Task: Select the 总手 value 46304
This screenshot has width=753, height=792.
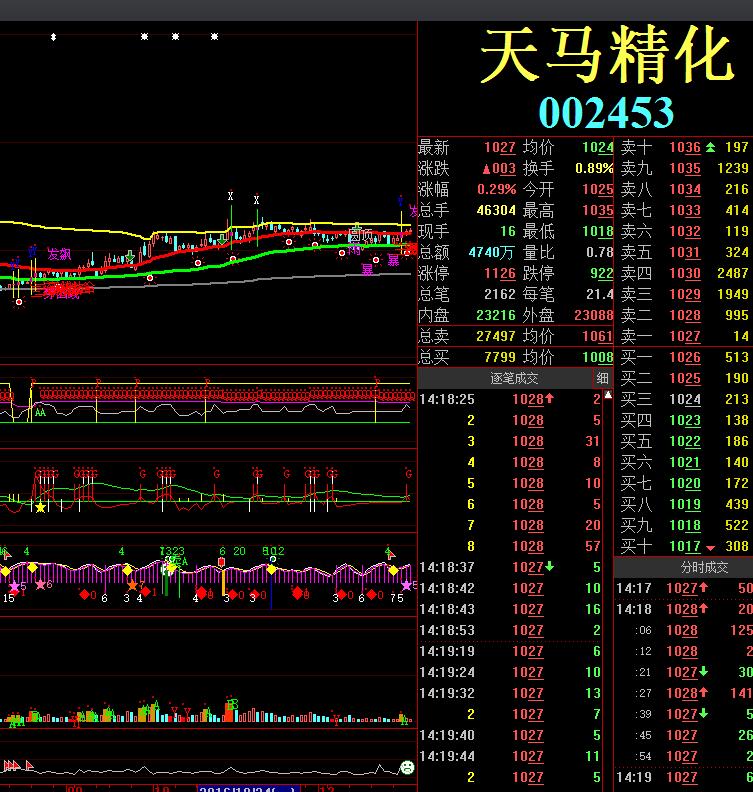Action: [496, 211]
